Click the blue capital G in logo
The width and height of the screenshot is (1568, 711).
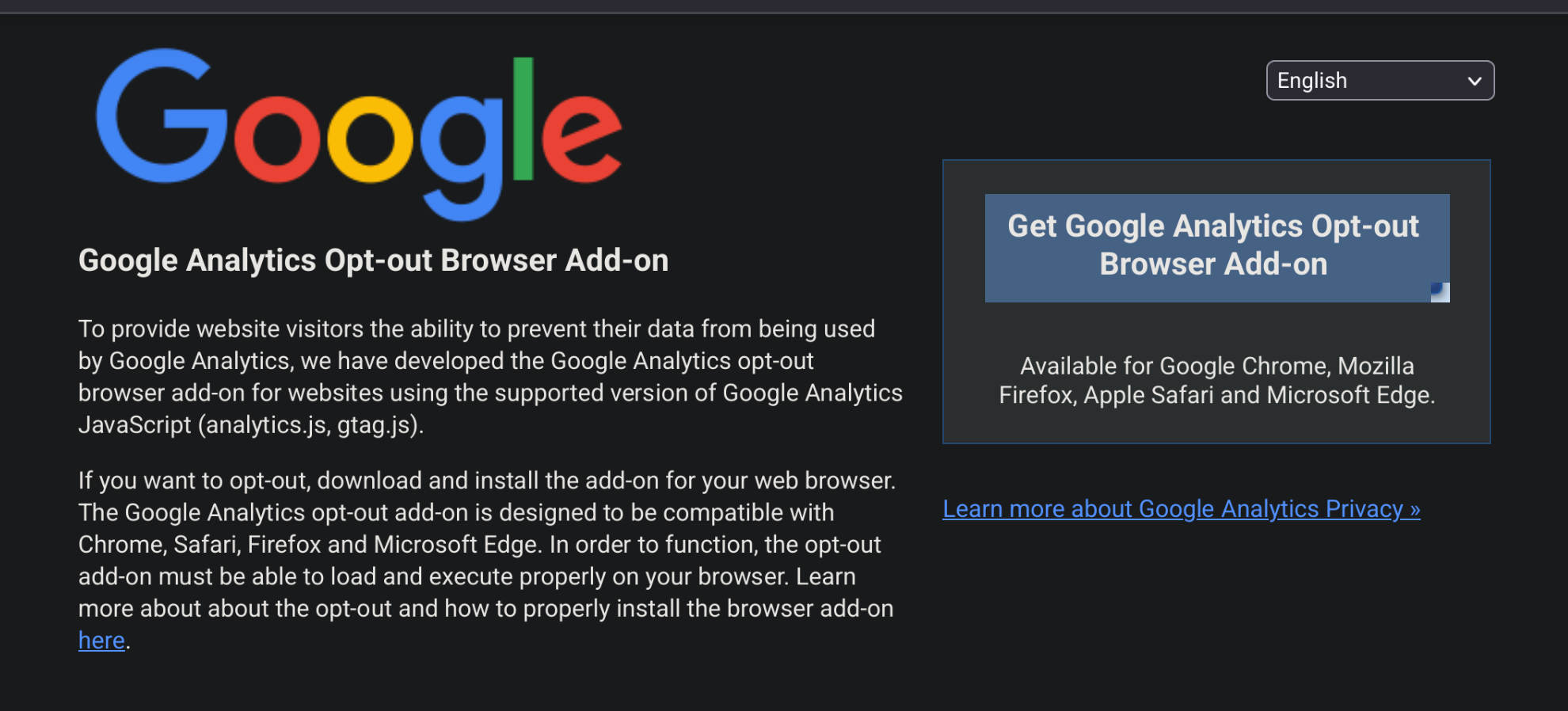pyautogui.click(x=158, y=117)
